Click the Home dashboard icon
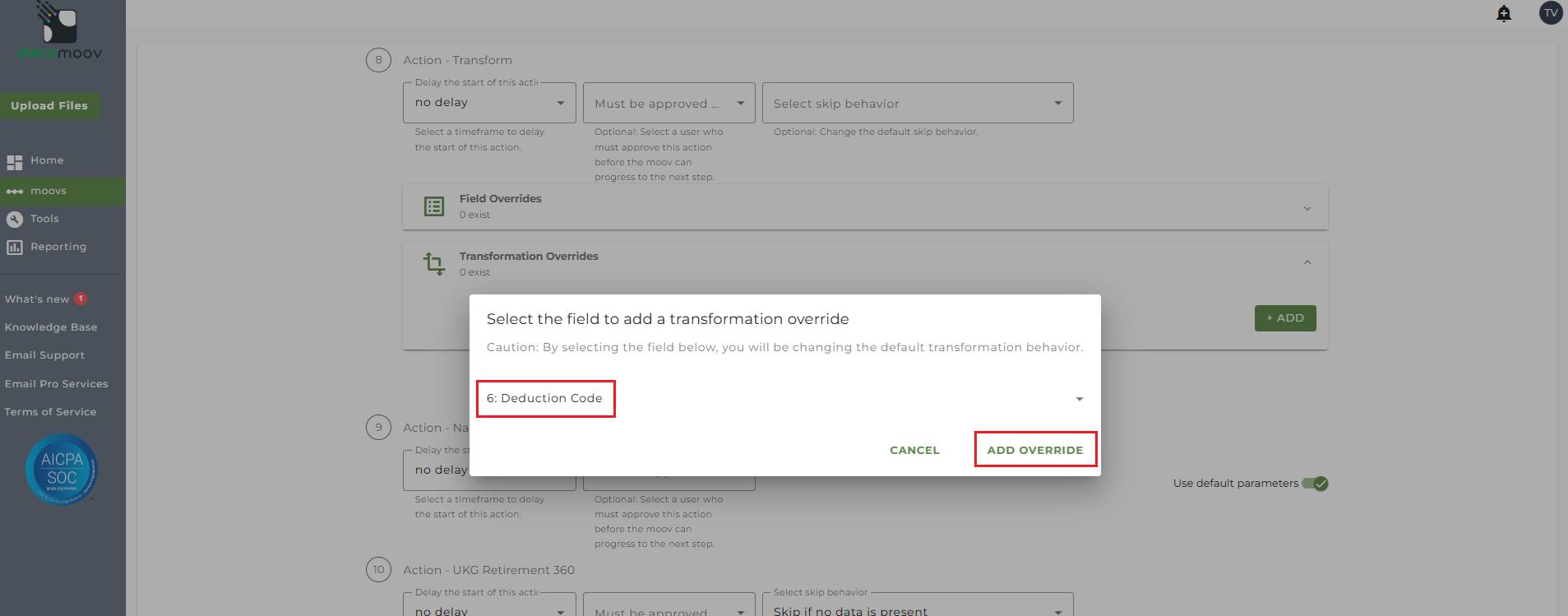The height and width of the screenshot is (616, 1568). [x=15, y=162]
